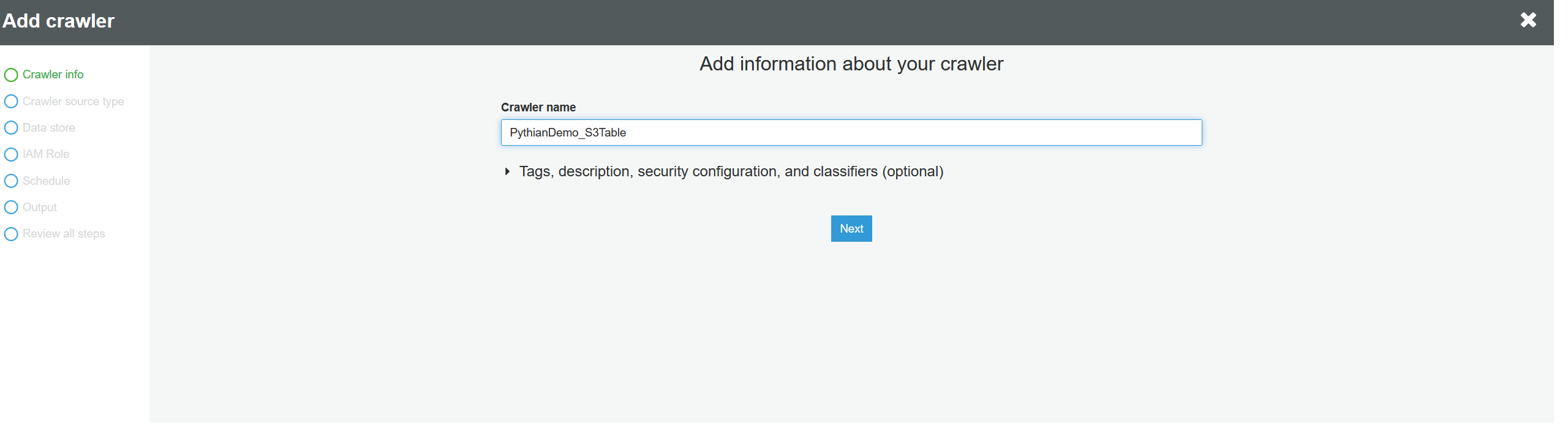Click the circle icon beside Review all steps
Screen dimensions: 1568x426
[11, 234]
